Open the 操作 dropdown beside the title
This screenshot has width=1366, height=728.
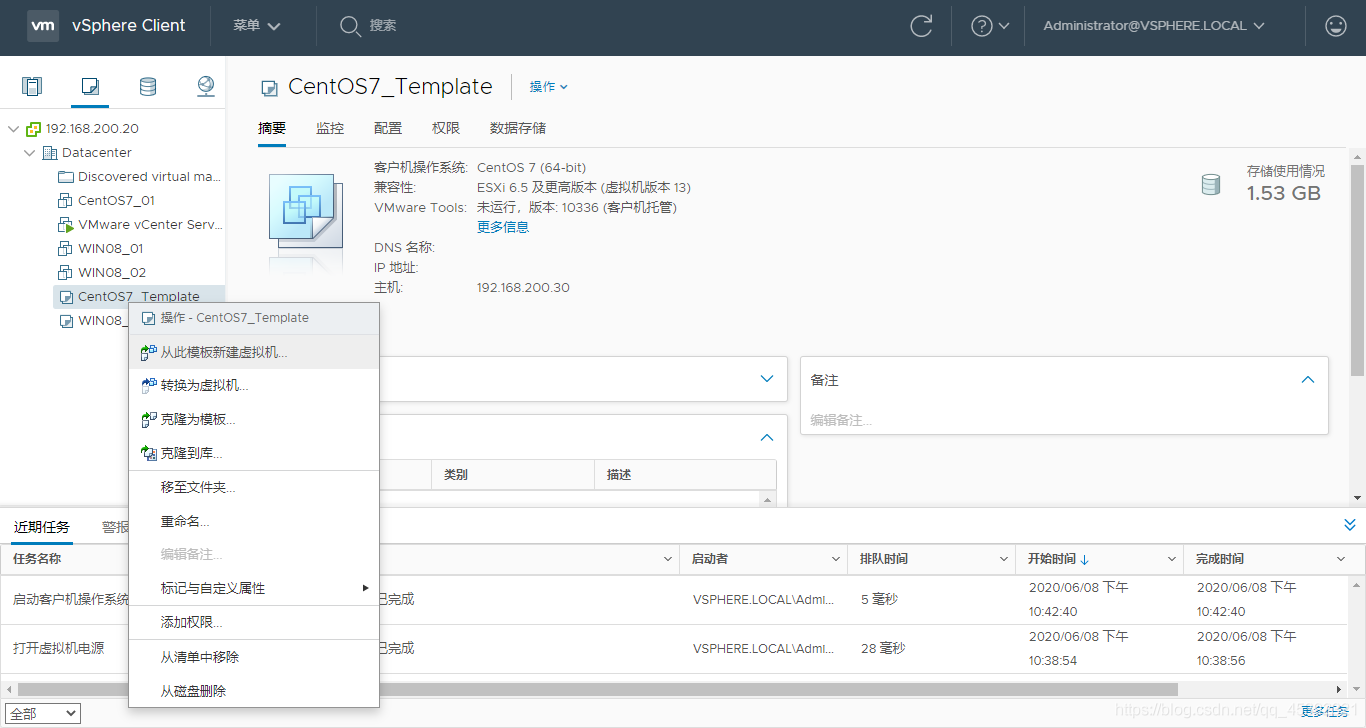click(x=549, y=87)
